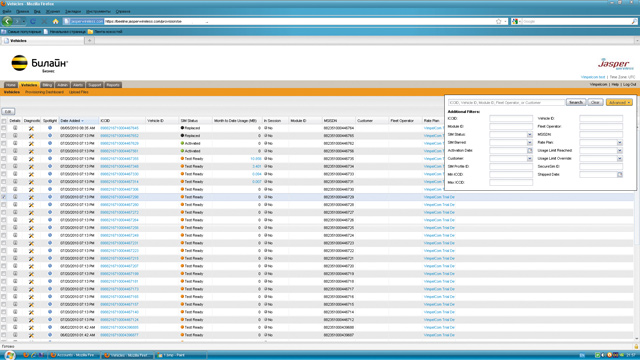
Task: Run diagnostic icon of the highlighted checked row
Action: point(31,197)
